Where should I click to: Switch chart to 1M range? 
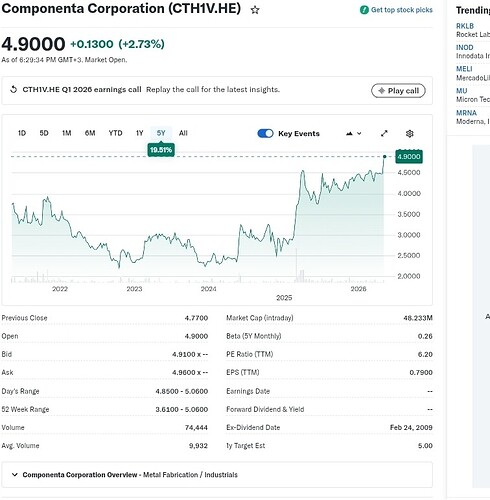click(x=67, y=133)
